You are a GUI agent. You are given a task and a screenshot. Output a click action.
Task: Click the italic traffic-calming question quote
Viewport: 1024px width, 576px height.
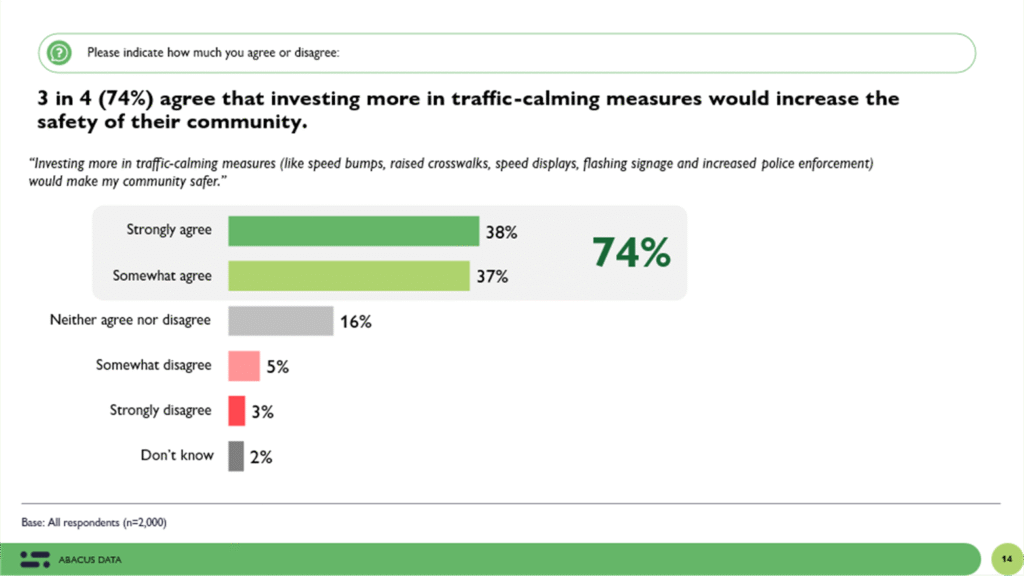point(450,170)
